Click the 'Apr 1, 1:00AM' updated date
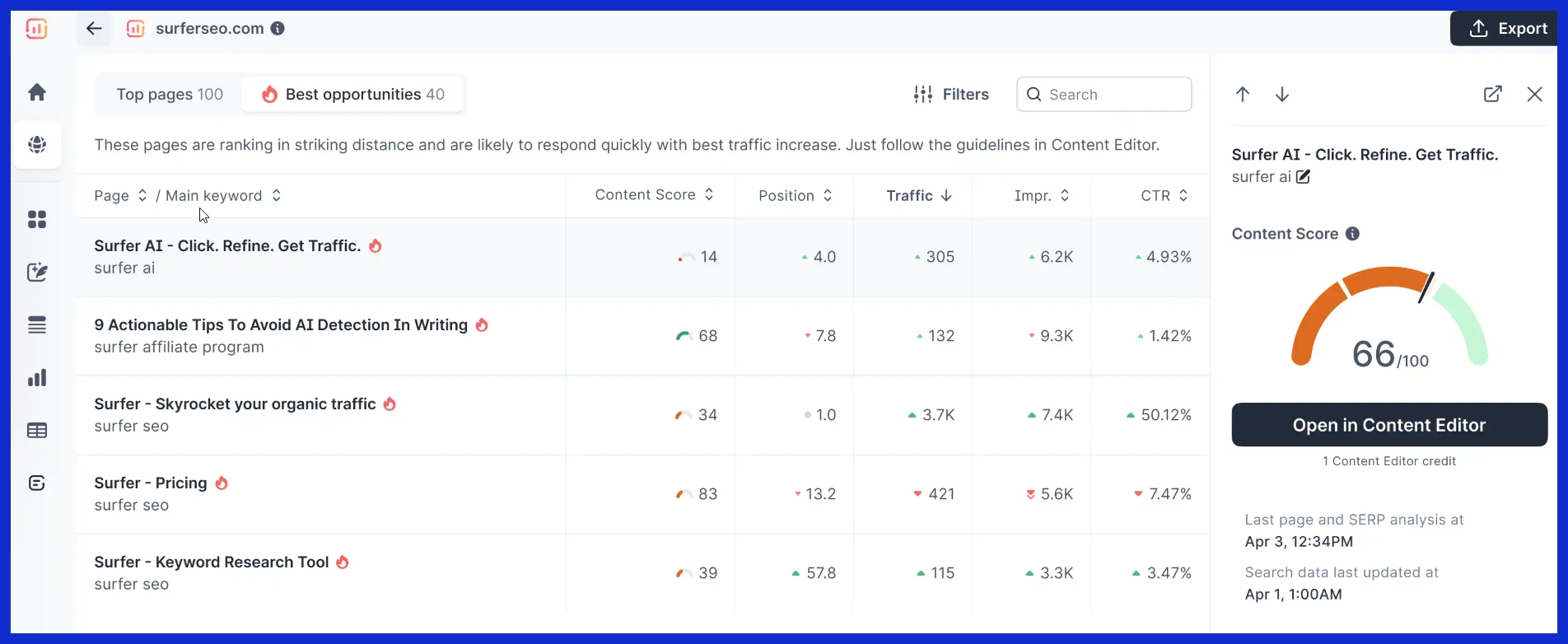1568x644 pixels. [x=1293, y=595]
